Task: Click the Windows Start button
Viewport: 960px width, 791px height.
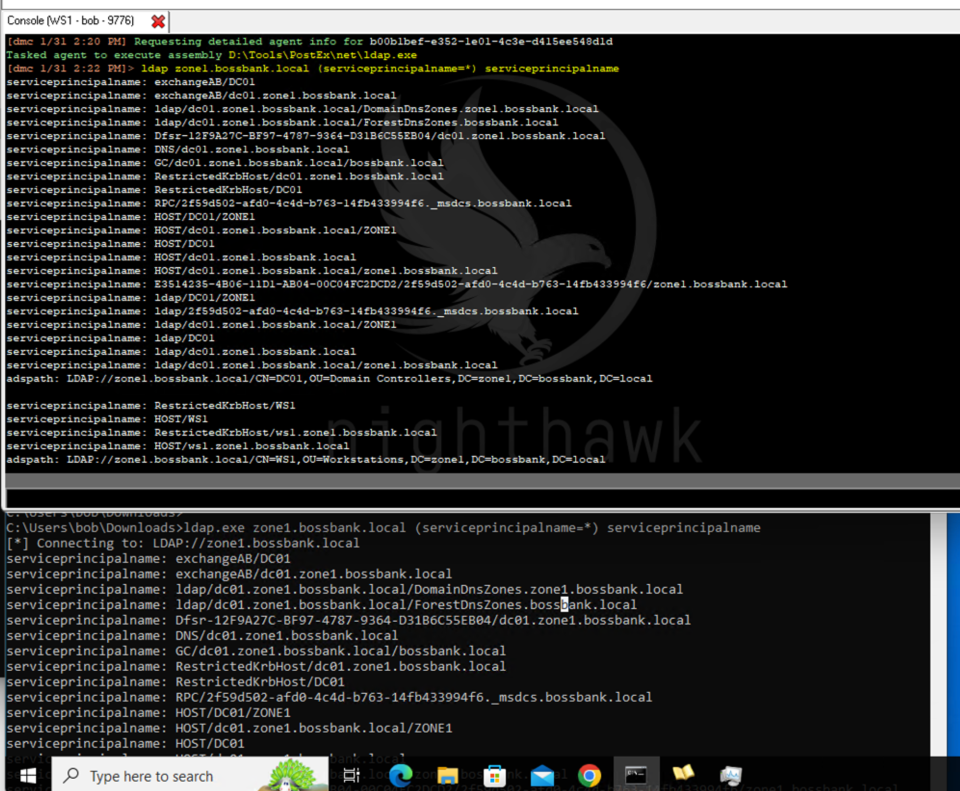Action: click(x=27, y=775)
